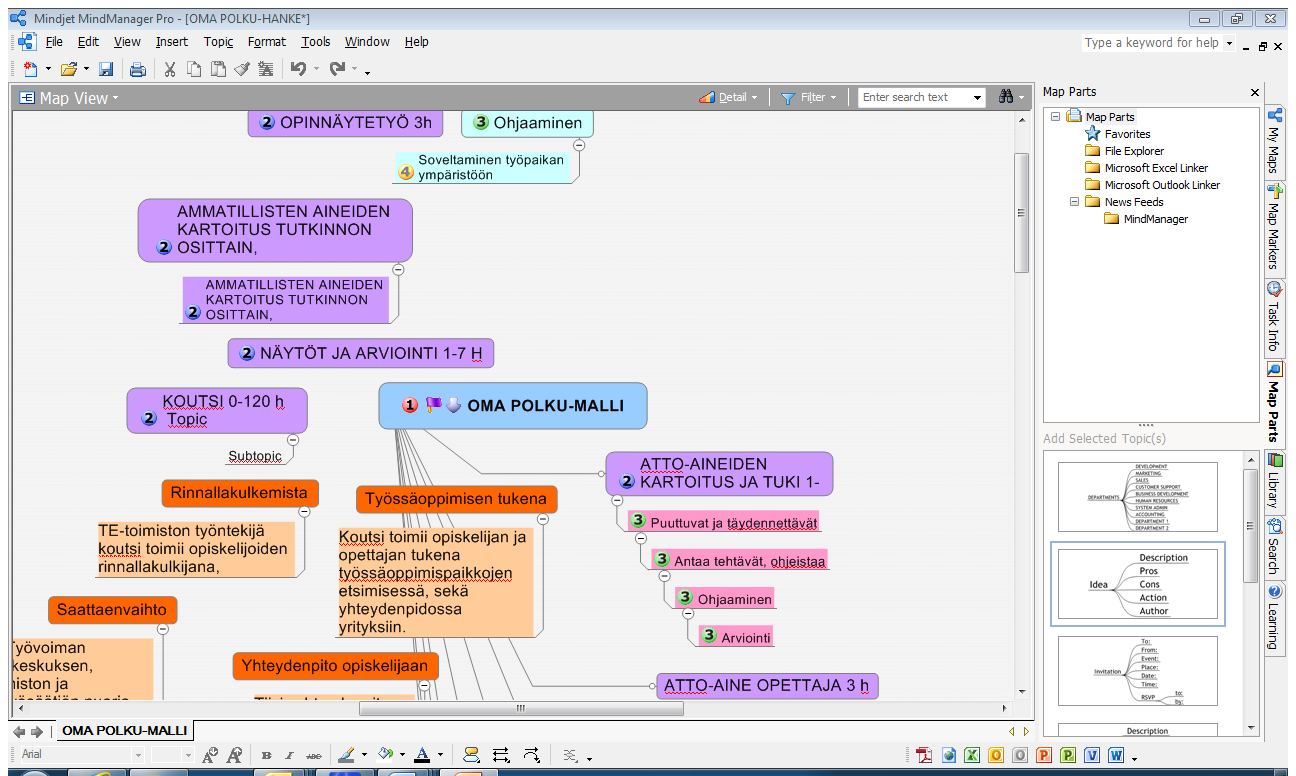
Task: Open the Insert menu
Action: 172,42
